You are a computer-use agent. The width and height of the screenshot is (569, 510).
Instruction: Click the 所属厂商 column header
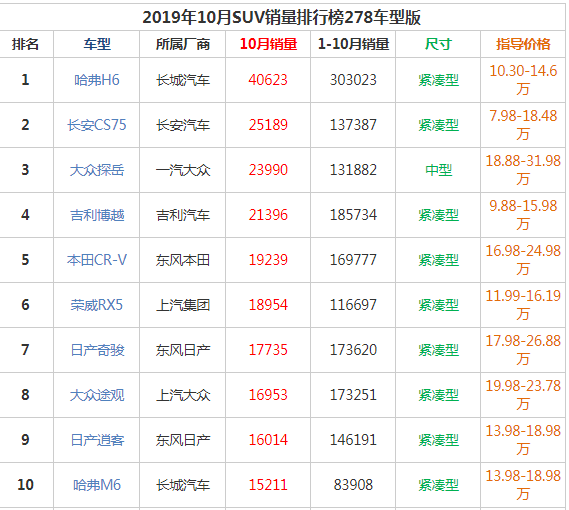pyautogui.click(x=183, y=44)
